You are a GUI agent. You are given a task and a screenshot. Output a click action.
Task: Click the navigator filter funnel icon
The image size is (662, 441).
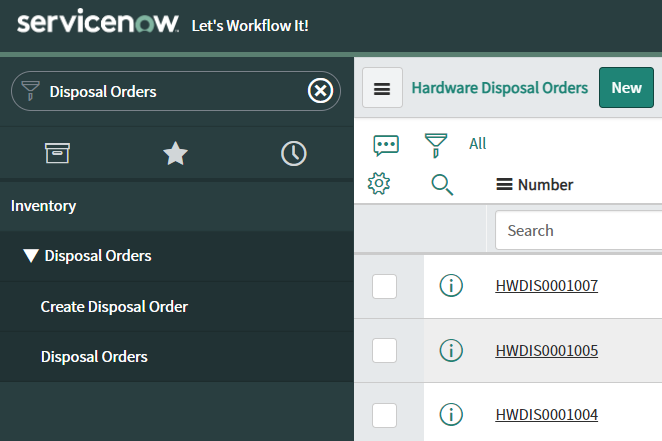[x=30, y=90]
